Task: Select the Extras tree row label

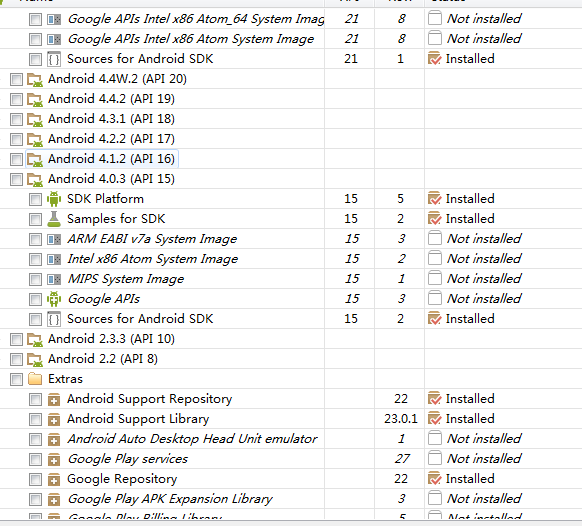Action: point(65,379)
